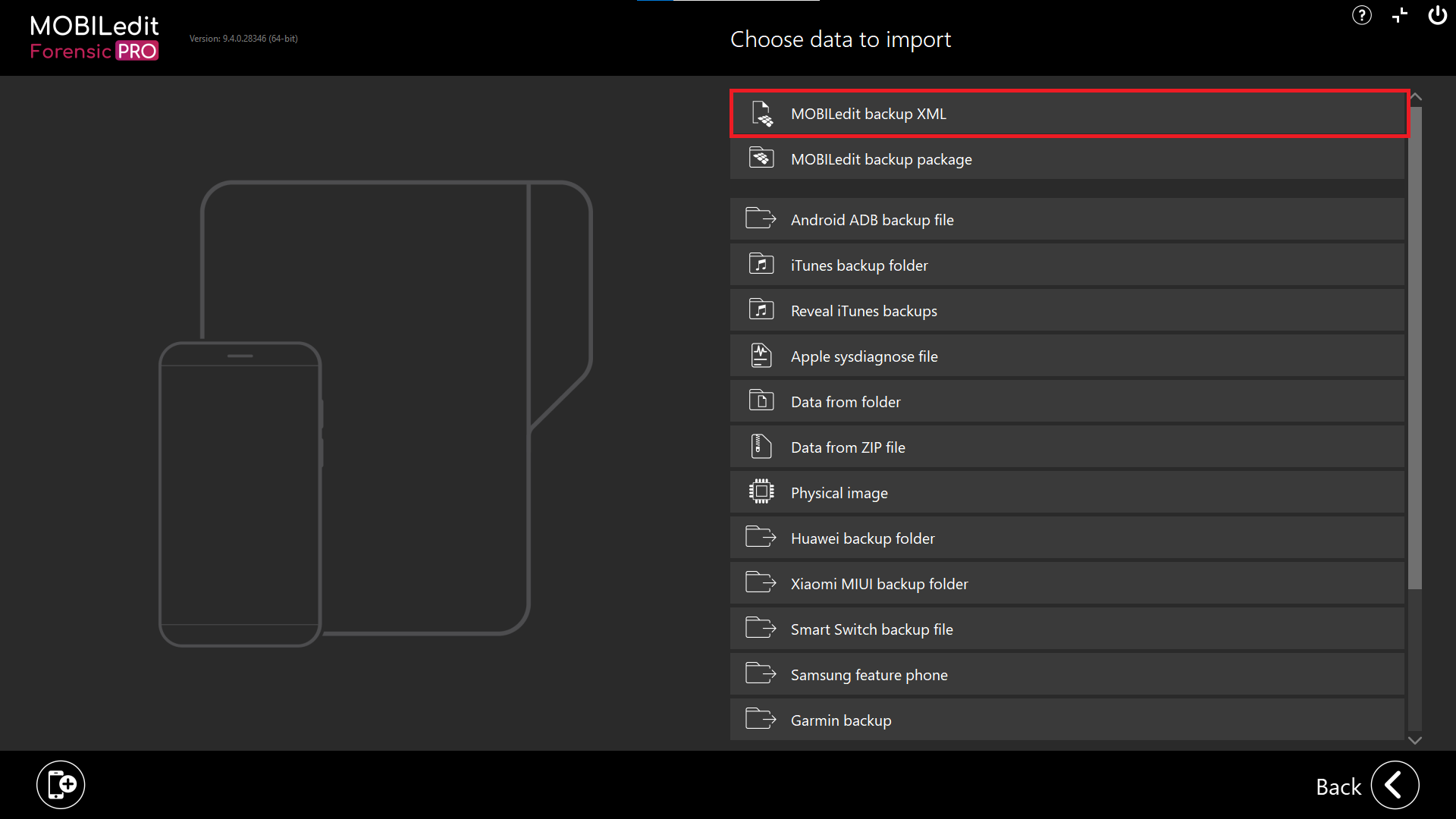This screenshot has width=1456, height=819.
Task: Select the Data from ZIP file icon
Action: coord(762,446)
